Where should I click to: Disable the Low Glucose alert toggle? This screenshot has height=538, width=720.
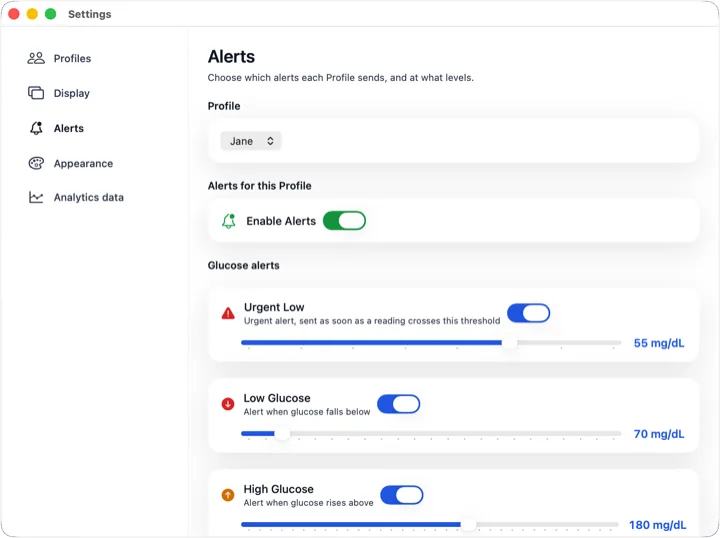point(399,404)
